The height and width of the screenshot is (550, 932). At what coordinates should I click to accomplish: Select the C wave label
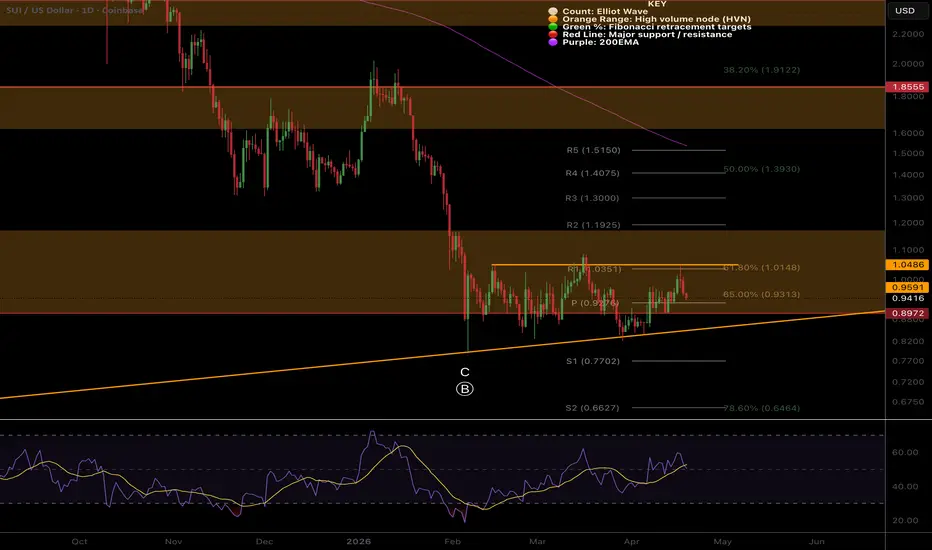coord(465,372)
